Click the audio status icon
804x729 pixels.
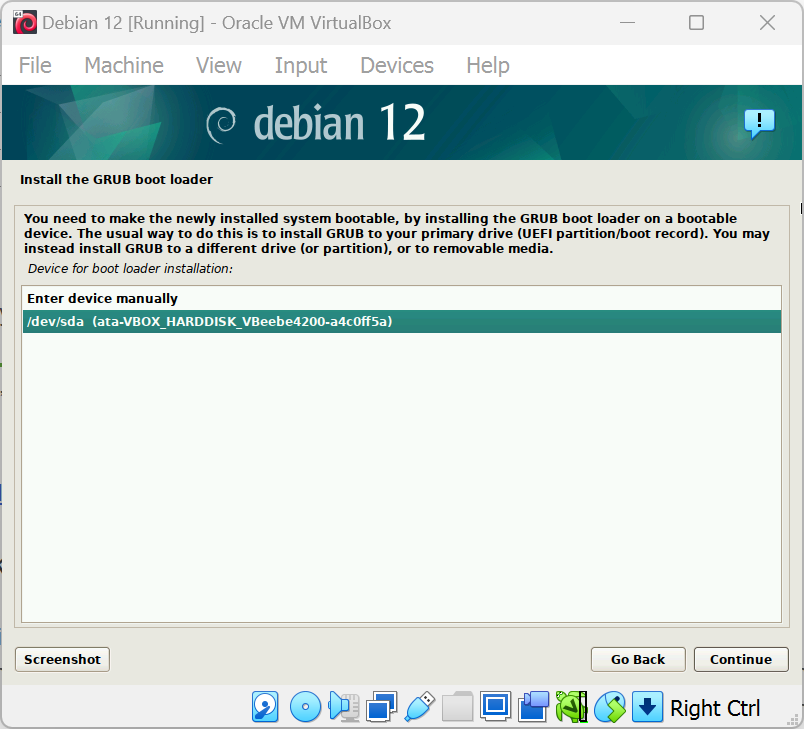pyautogui.click(x=343, y=707)
